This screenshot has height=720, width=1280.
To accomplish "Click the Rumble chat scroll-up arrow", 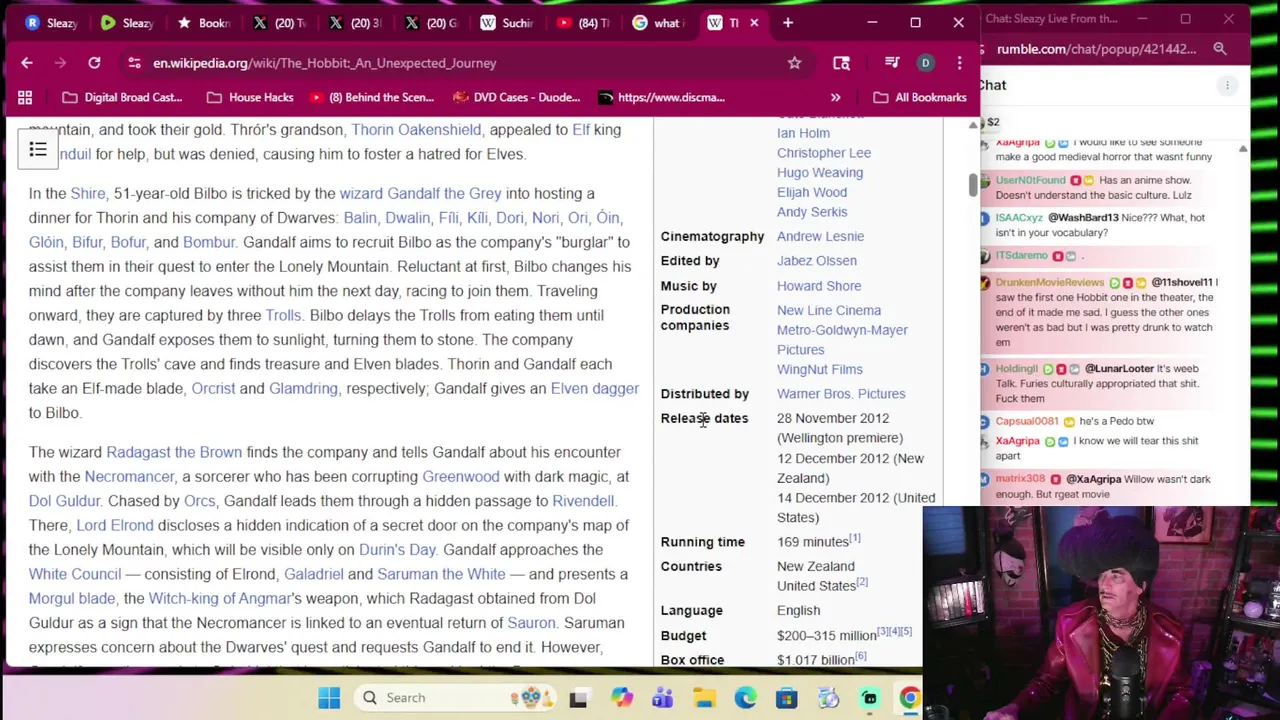I will point(1243,148).
